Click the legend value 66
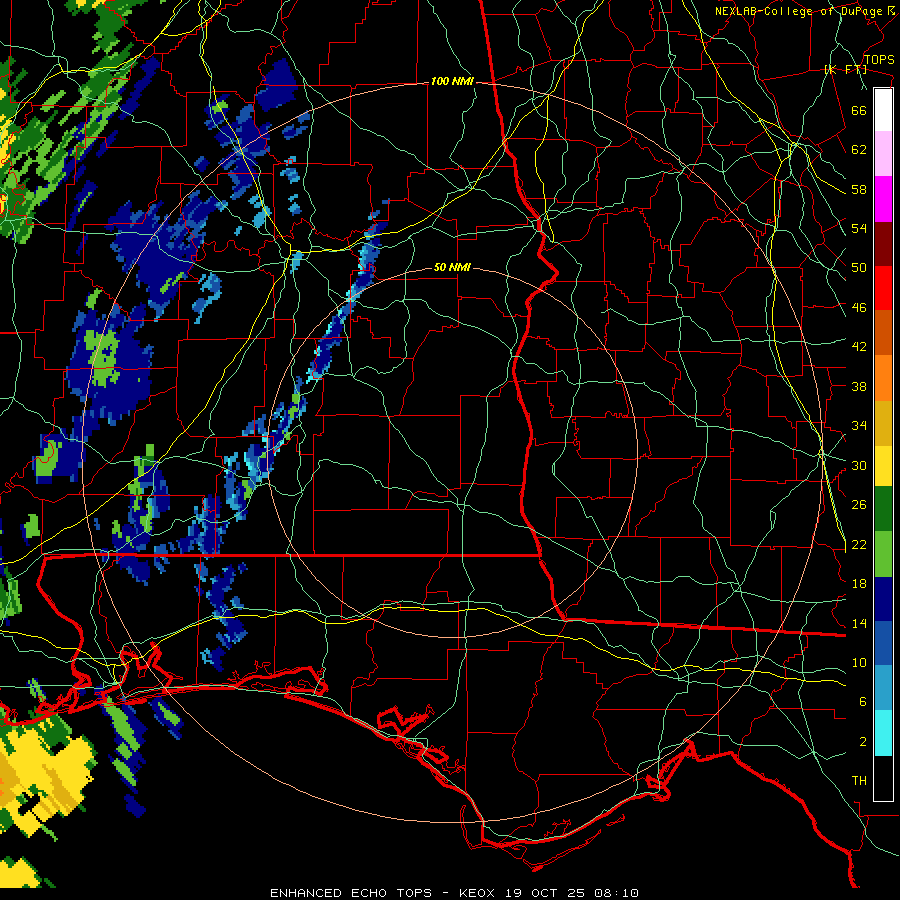 (x=859, y=110)
